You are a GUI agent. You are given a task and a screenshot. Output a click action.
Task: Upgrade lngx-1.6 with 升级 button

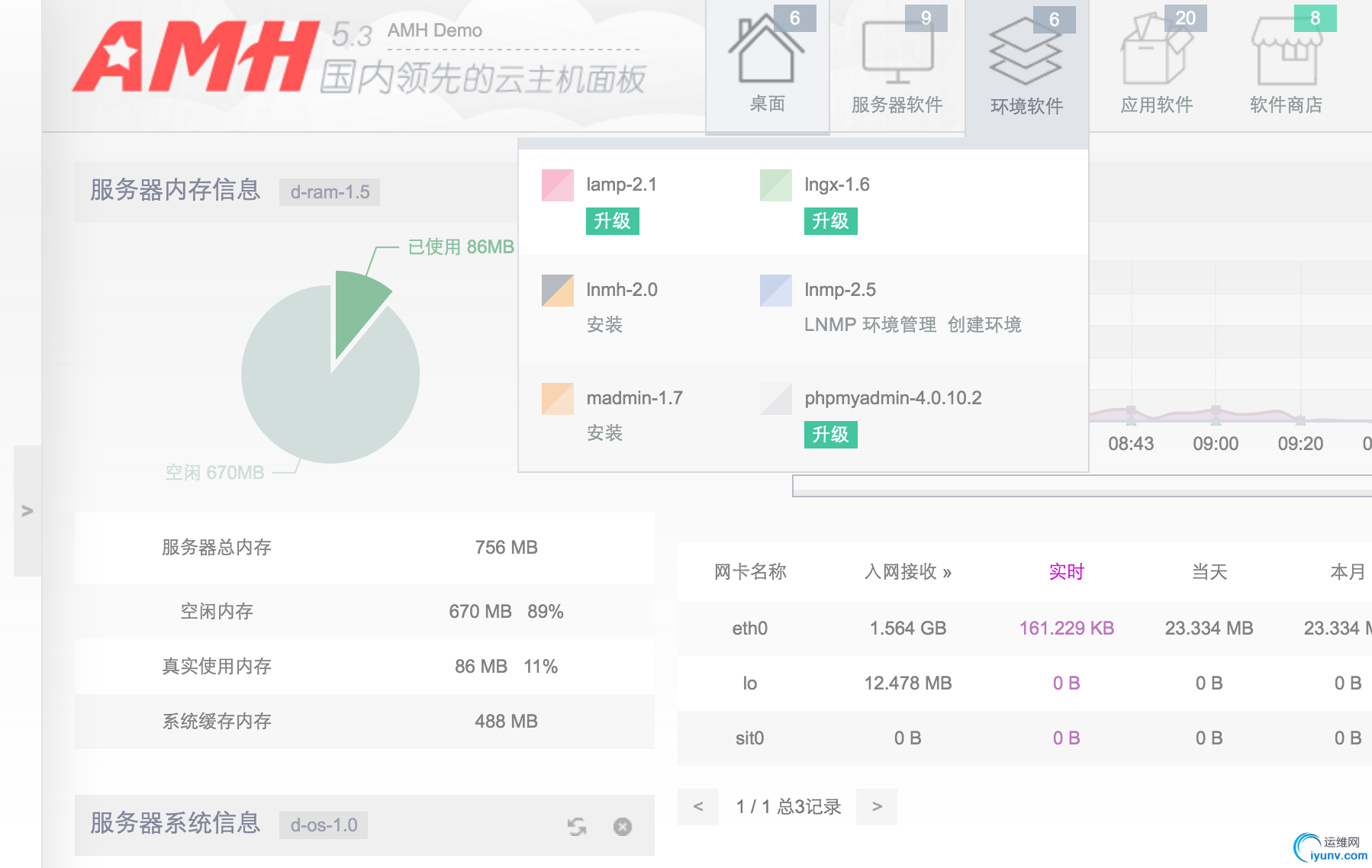831,221
